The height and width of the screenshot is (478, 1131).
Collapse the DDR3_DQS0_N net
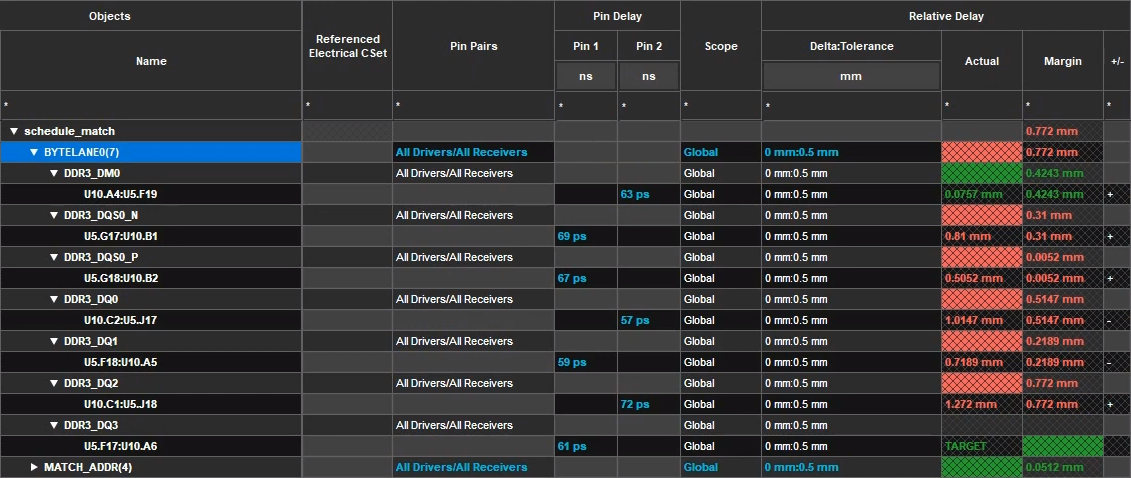pos(54,215)
